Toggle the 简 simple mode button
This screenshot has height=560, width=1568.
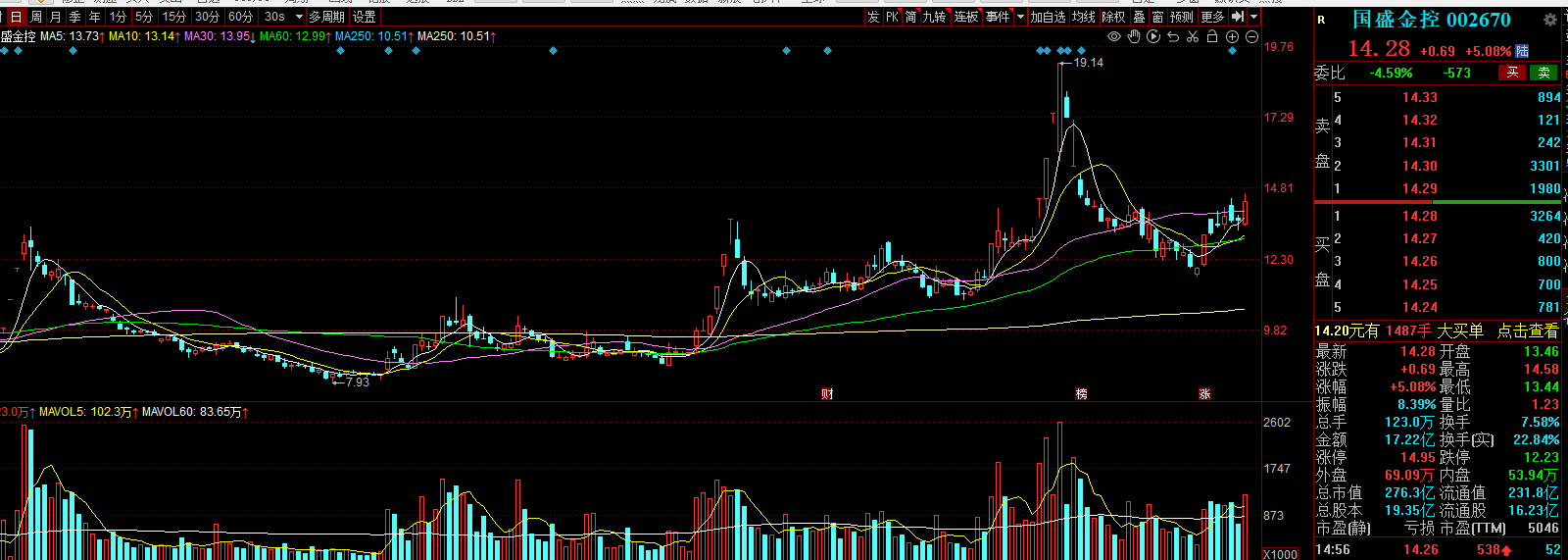911,17
